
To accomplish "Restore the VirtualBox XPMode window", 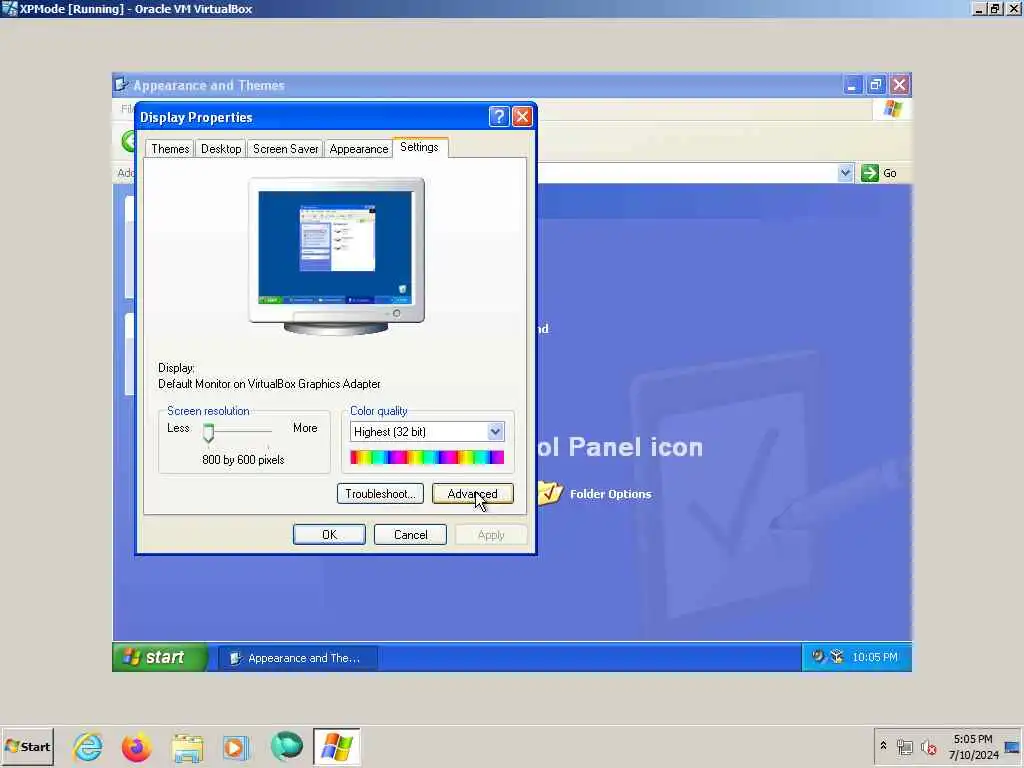I will (x=995, y=9).
